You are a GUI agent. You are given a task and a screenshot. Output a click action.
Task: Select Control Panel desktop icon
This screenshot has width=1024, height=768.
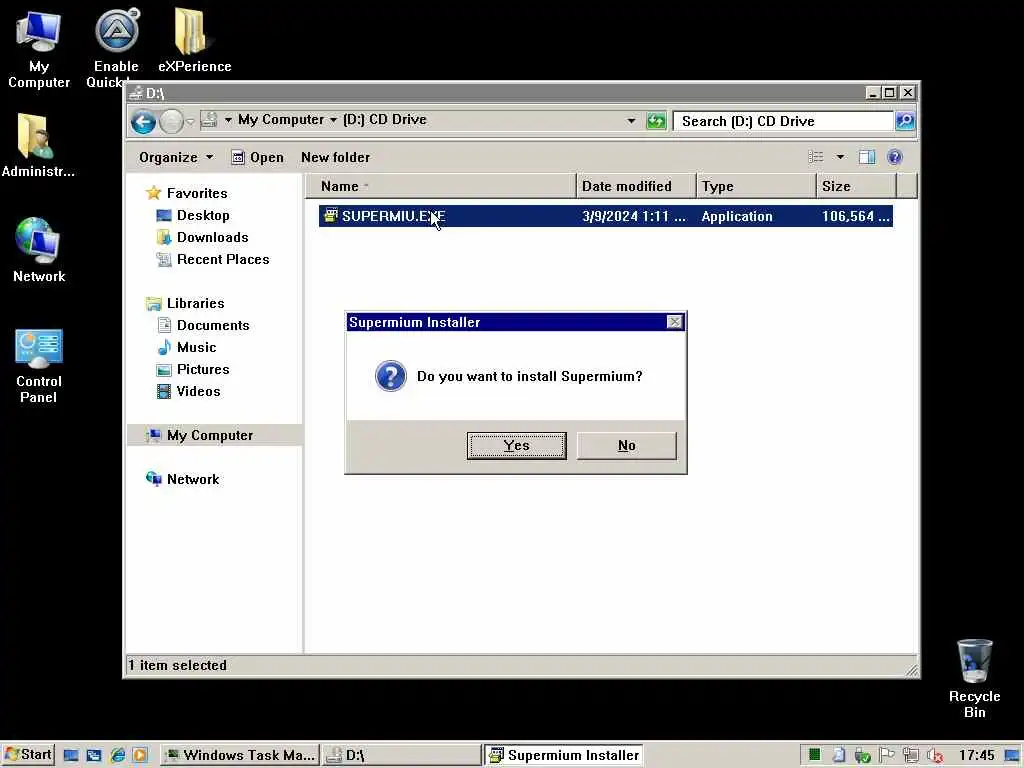(39, 366)
